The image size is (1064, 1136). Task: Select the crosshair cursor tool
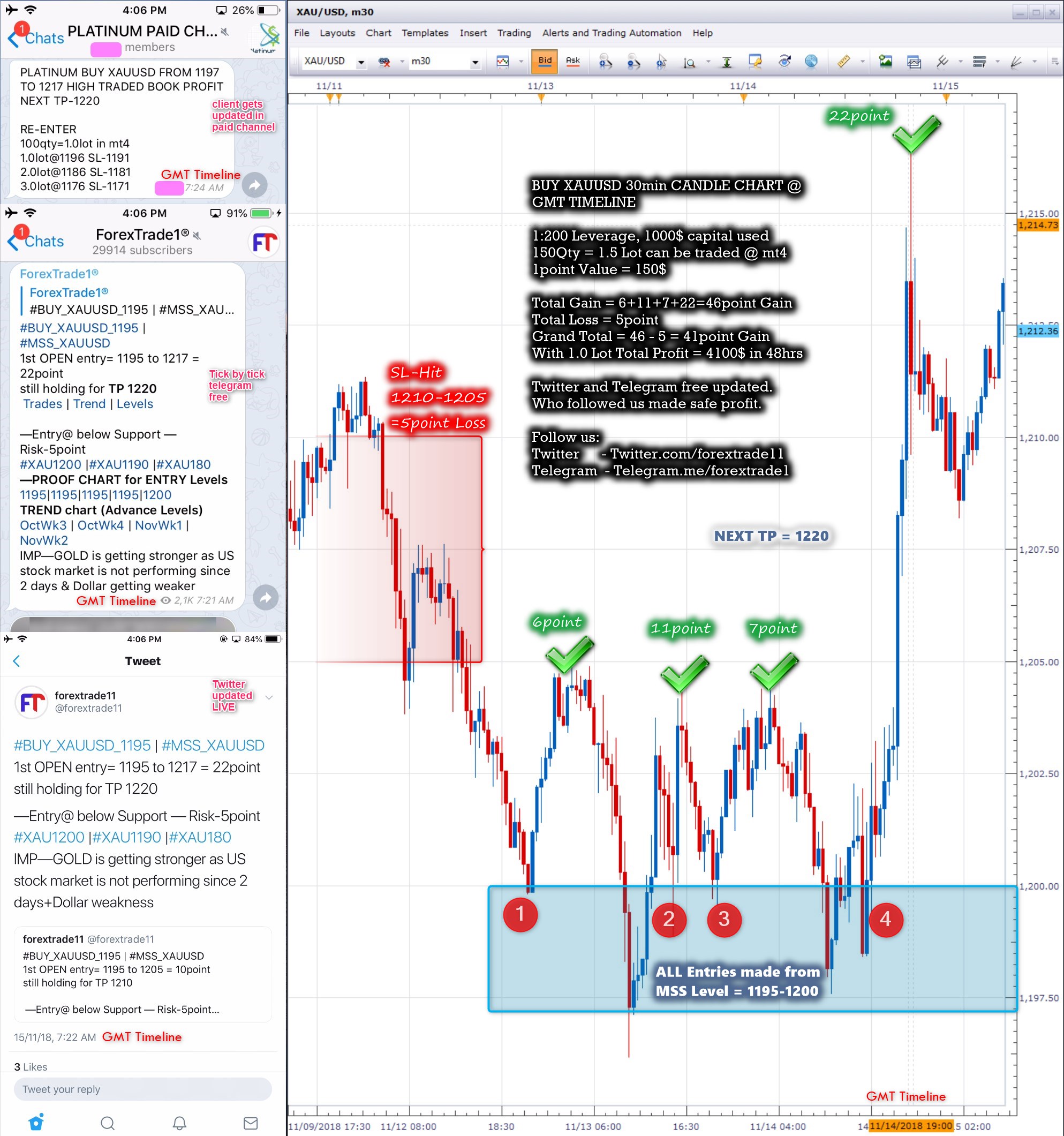click(x=661, y=61)
